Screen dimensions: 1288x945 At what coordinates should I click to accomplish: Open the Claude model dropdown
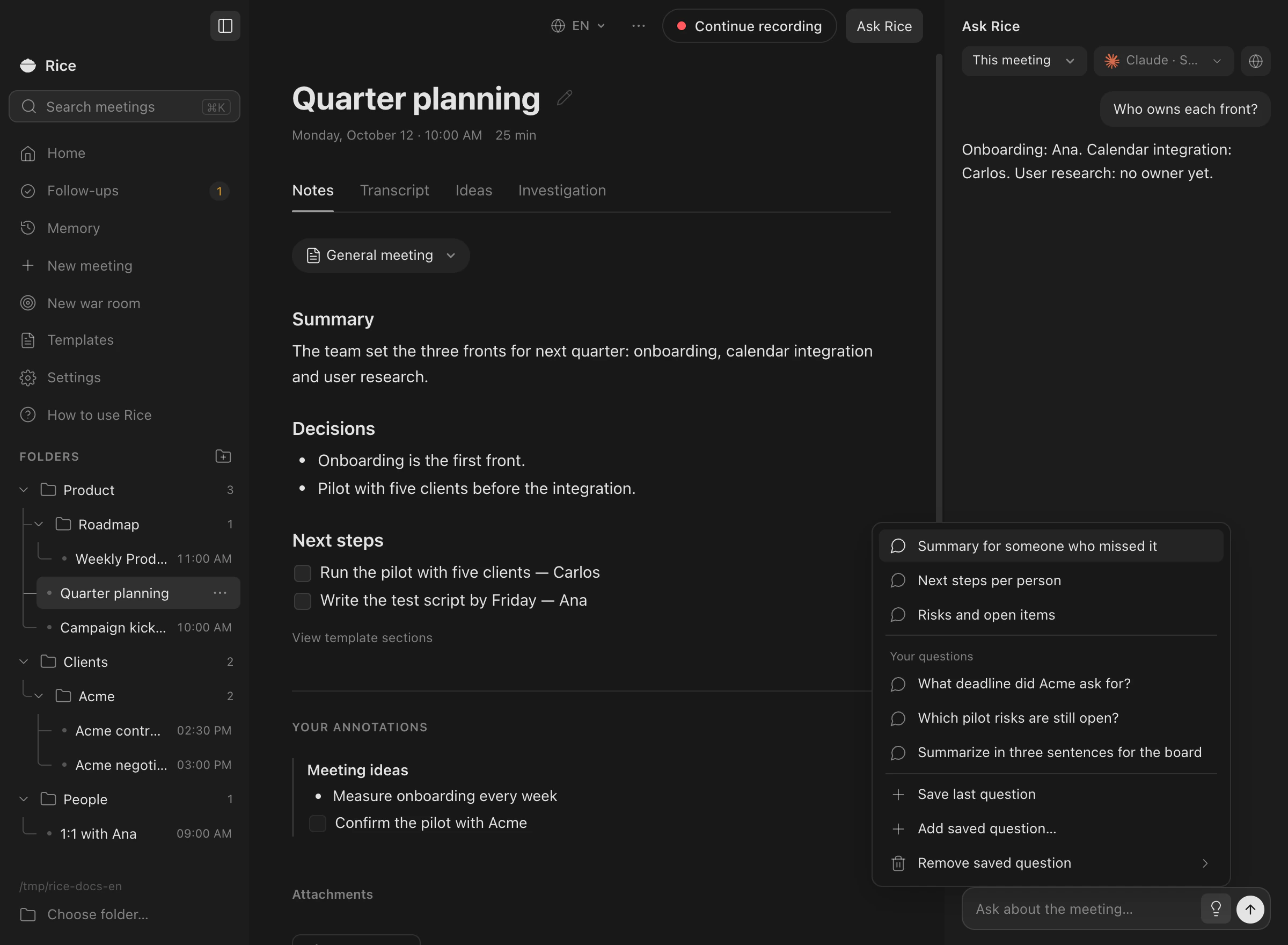[x=1163, y=61]
